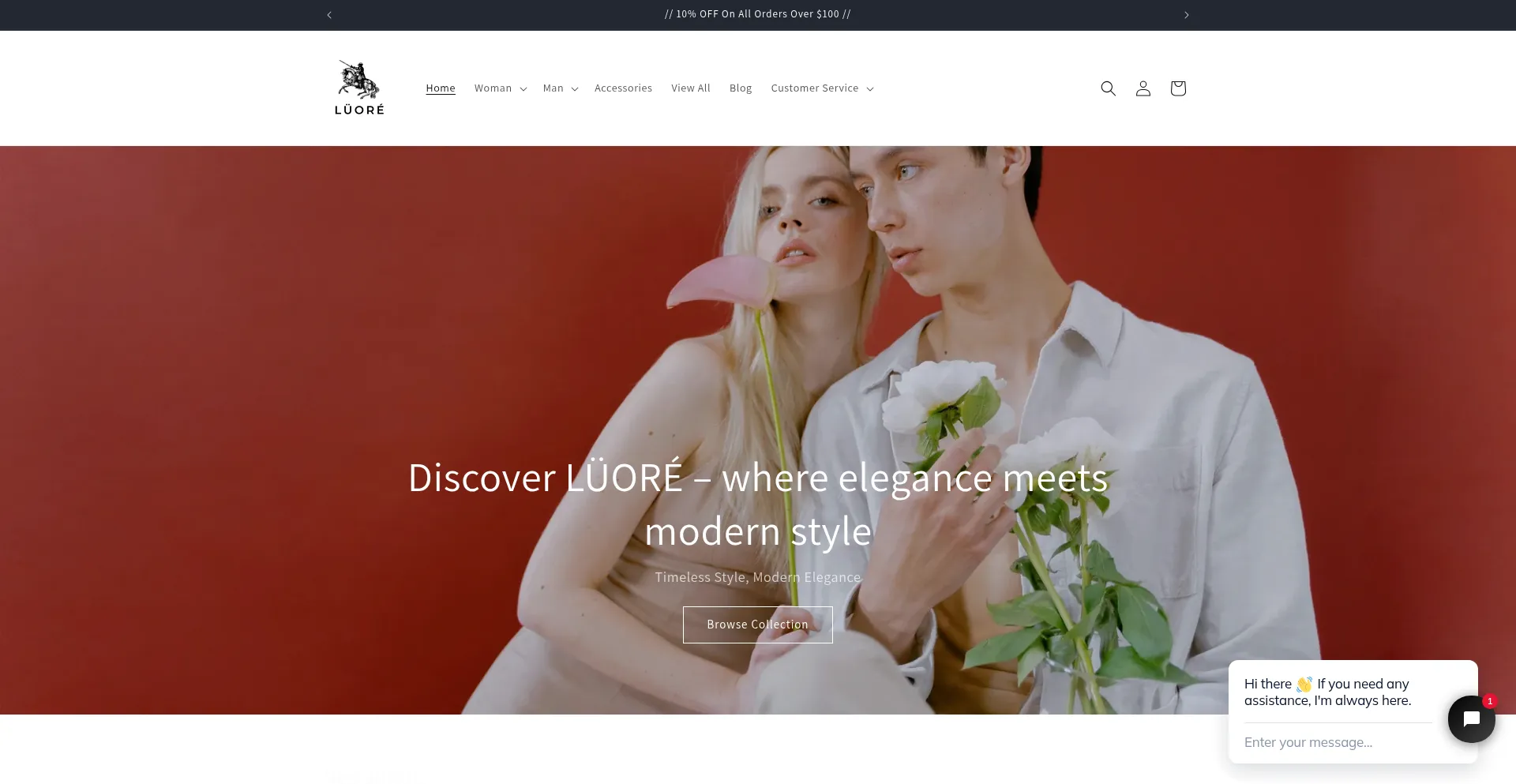1516x784 pixels.
Task: Advance announcement with right arrow
Action: point(1186,14)
